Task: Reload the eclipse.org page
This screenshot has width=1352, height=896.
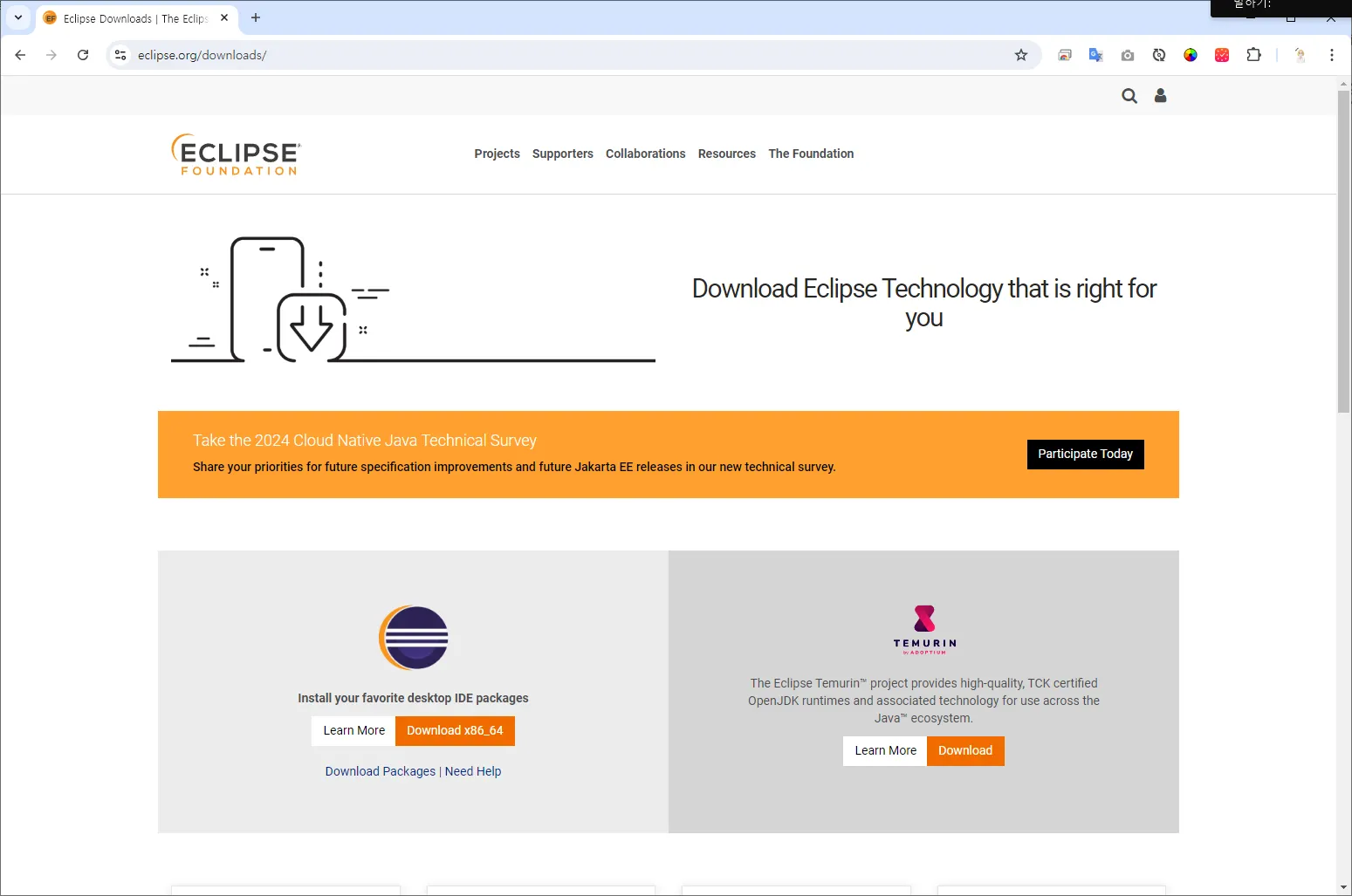Action: pos(83,55)
